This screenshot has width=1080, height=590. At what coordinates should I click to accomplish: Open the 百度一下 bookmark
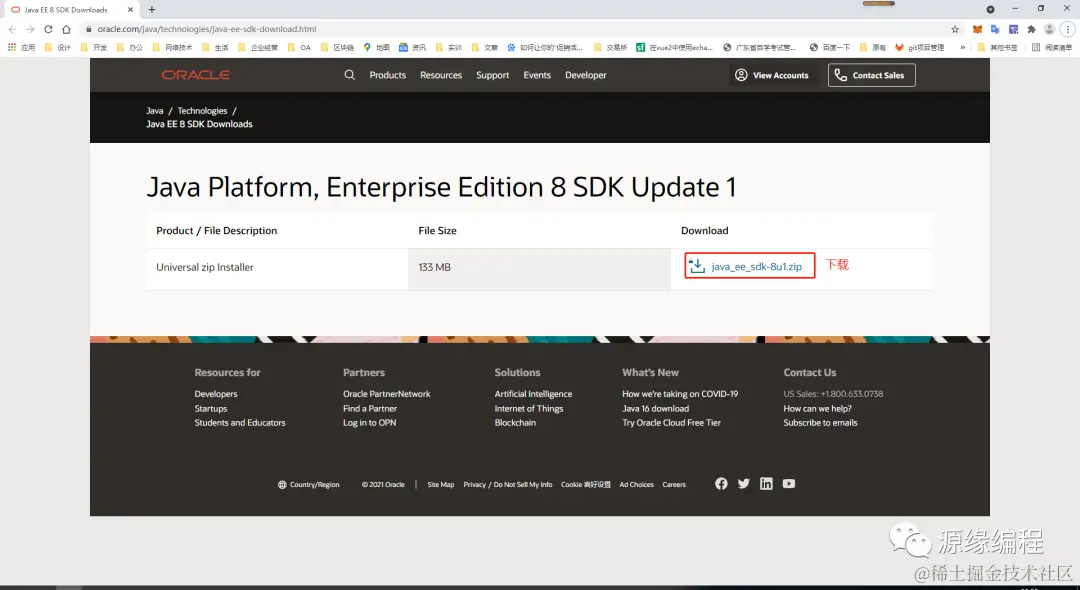pos(829,48)
